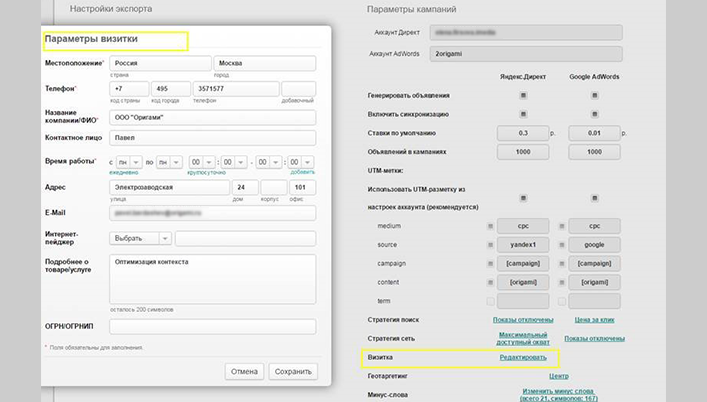Click the Яндекс.Директ medium field cpc
707x402 pixels.
(x=523, y=226)
